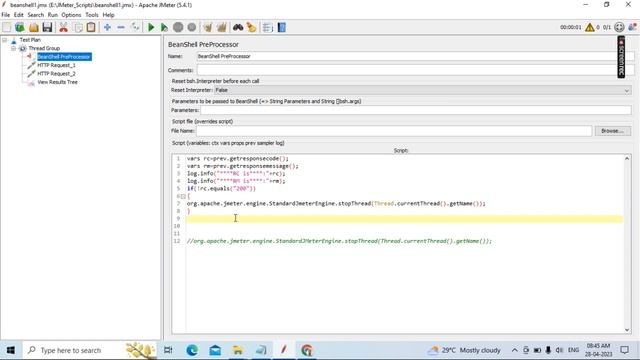Viewport: 640px width, 360px height.
Task: Collapse the Thread Group tree node
Action: [13, 48]
